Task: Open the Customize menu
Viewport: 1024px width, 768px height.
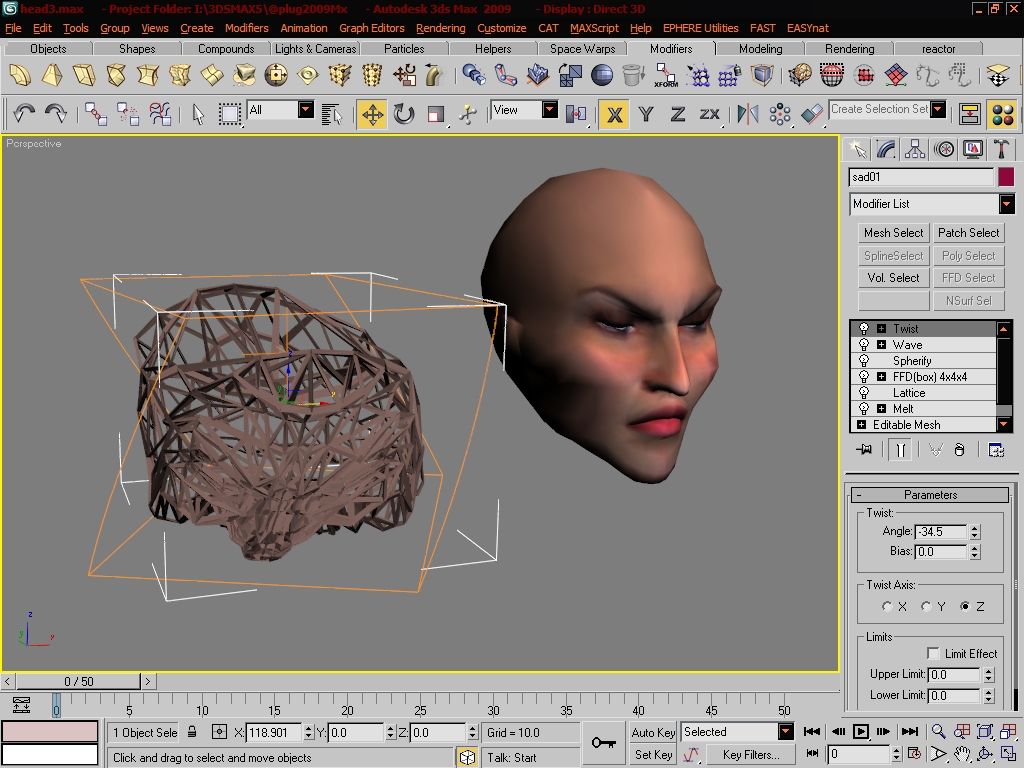Action: (502, 28)
